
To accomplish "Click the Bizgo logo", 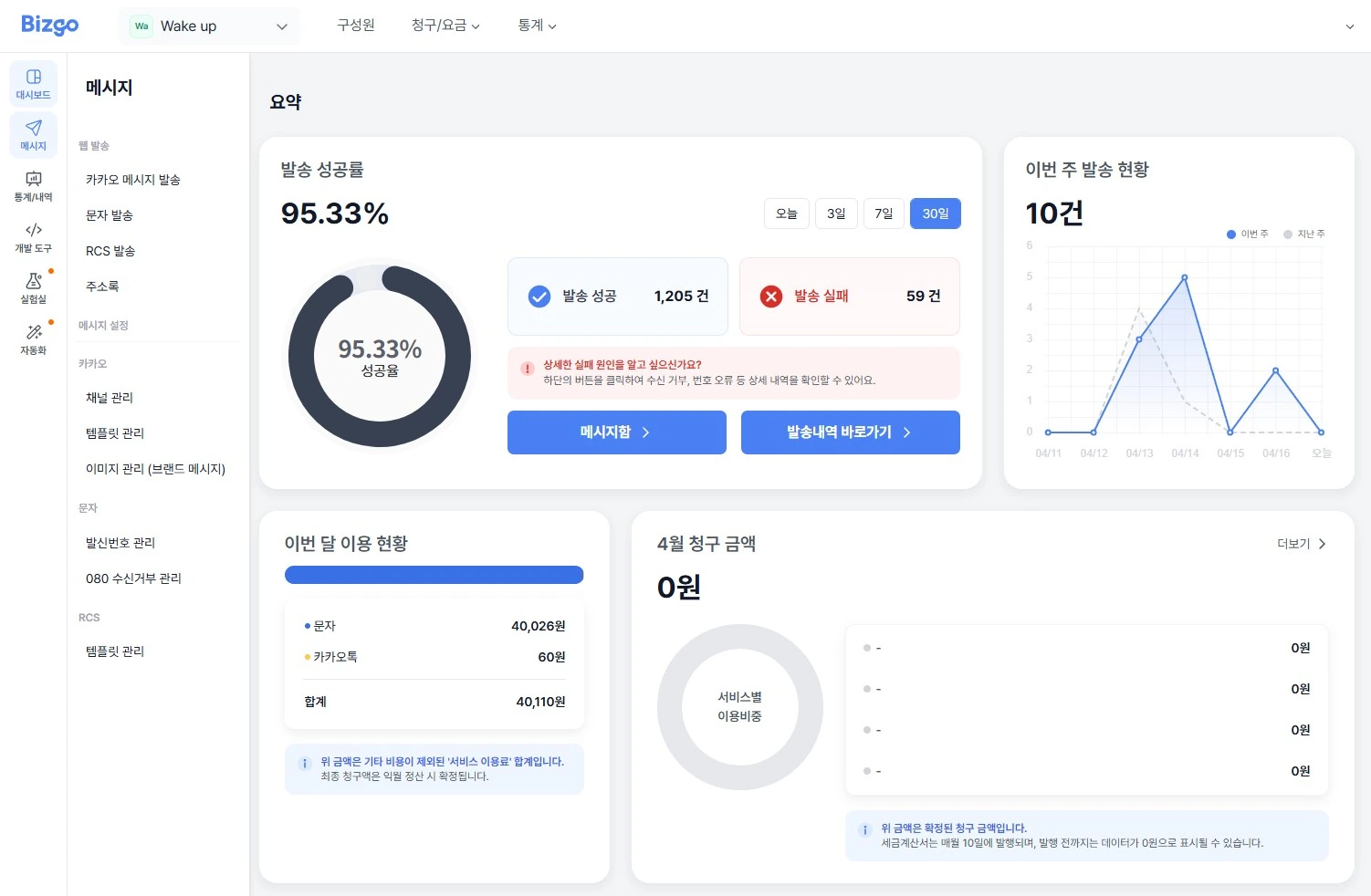I will coord(50,25).
